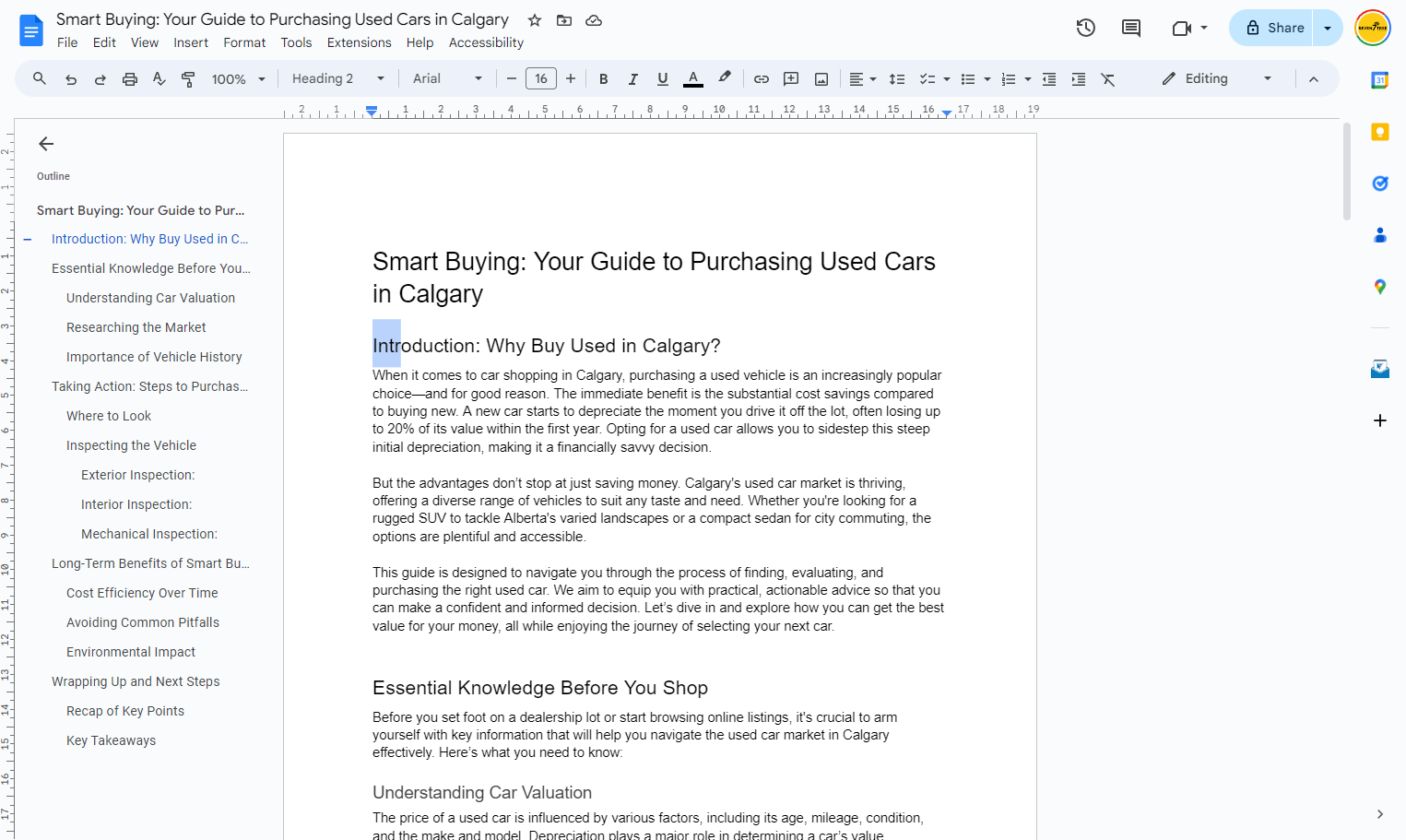Screen dimensions: 1406x840
Task: Jump to Researching the Market in outline
Action: coord(136,327)
